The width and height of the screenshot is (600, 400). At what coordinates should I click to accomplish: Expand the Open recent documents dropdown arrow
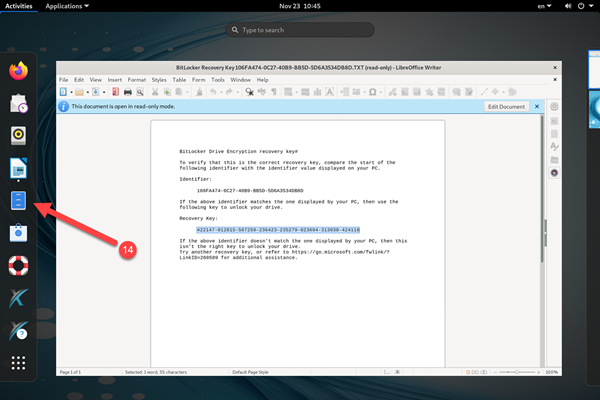click(88, 92)
